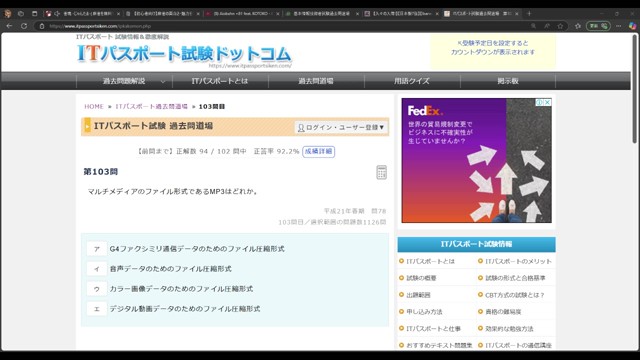Open the Copilot icon in Edge toolbar

tap(632, 26)
